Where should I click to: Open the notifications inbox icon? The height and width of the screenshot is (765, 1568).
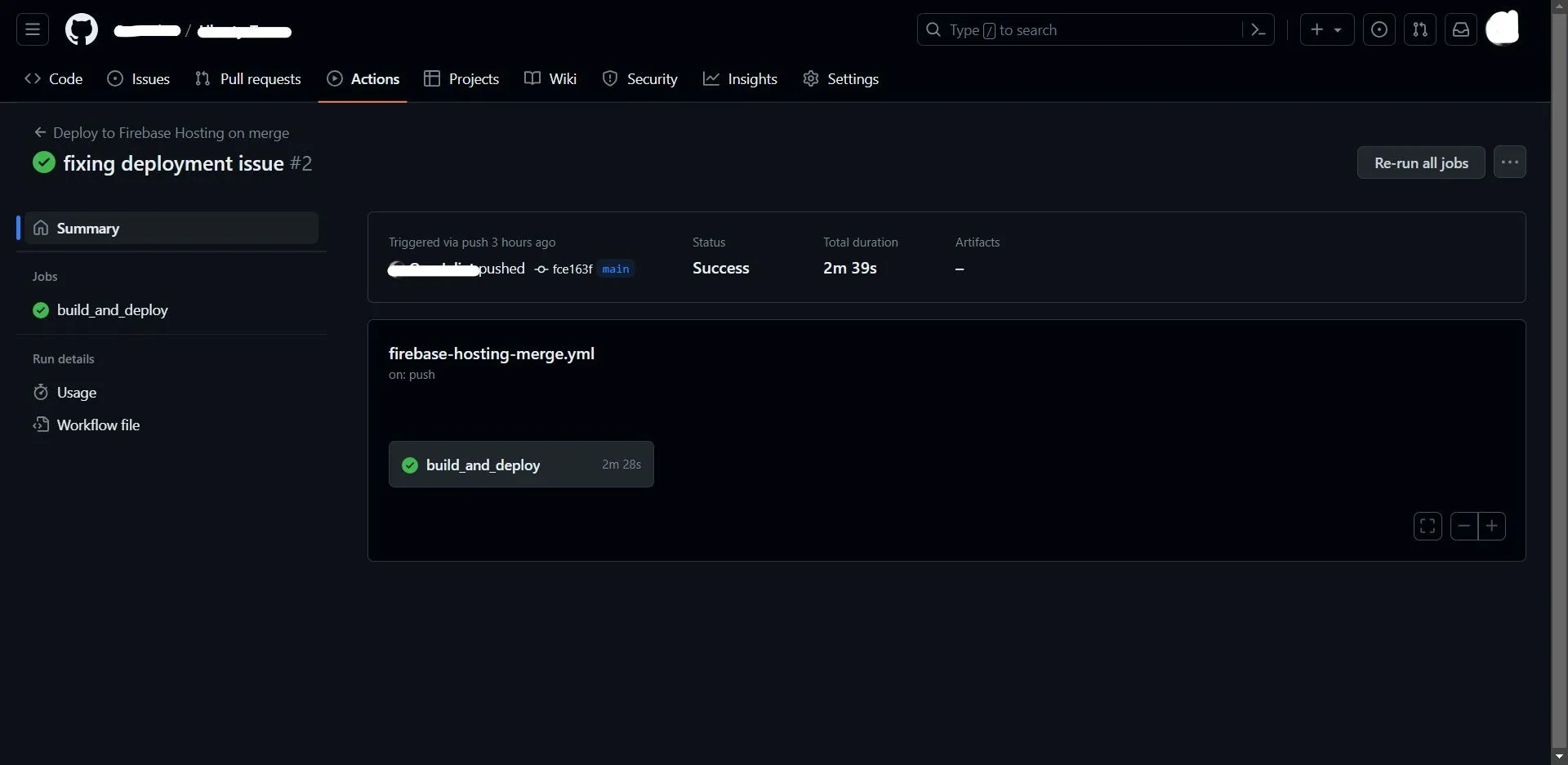[1460, 30]
